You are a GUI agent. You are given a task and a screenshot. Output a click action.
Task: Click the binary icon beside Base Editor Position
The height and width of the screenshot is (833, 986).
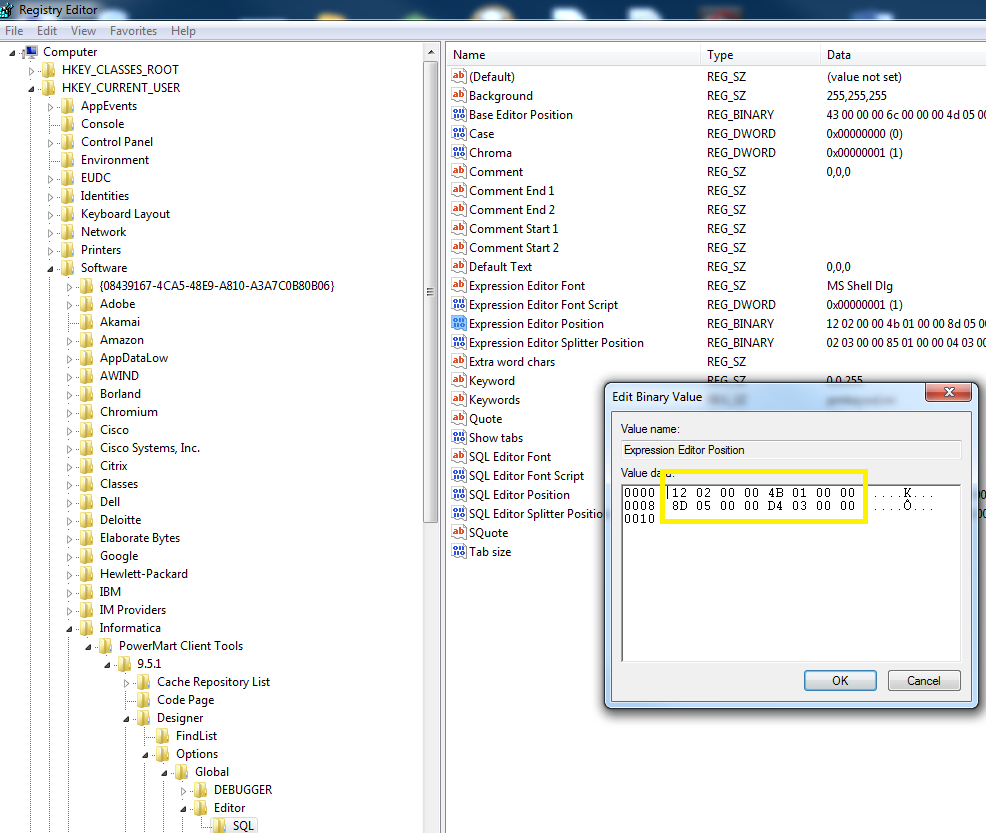(457, 114)
